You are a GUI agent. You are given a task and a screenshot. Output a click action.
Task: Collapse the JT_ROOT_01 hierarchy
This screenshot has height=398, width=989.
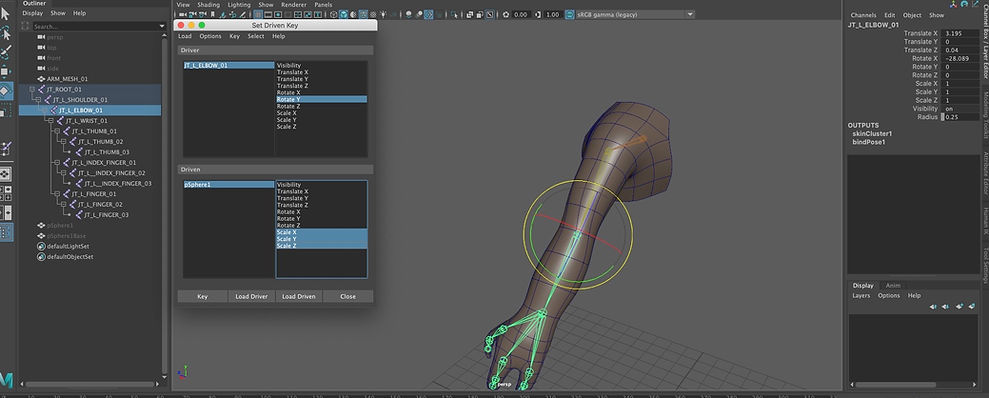point(32,90)
